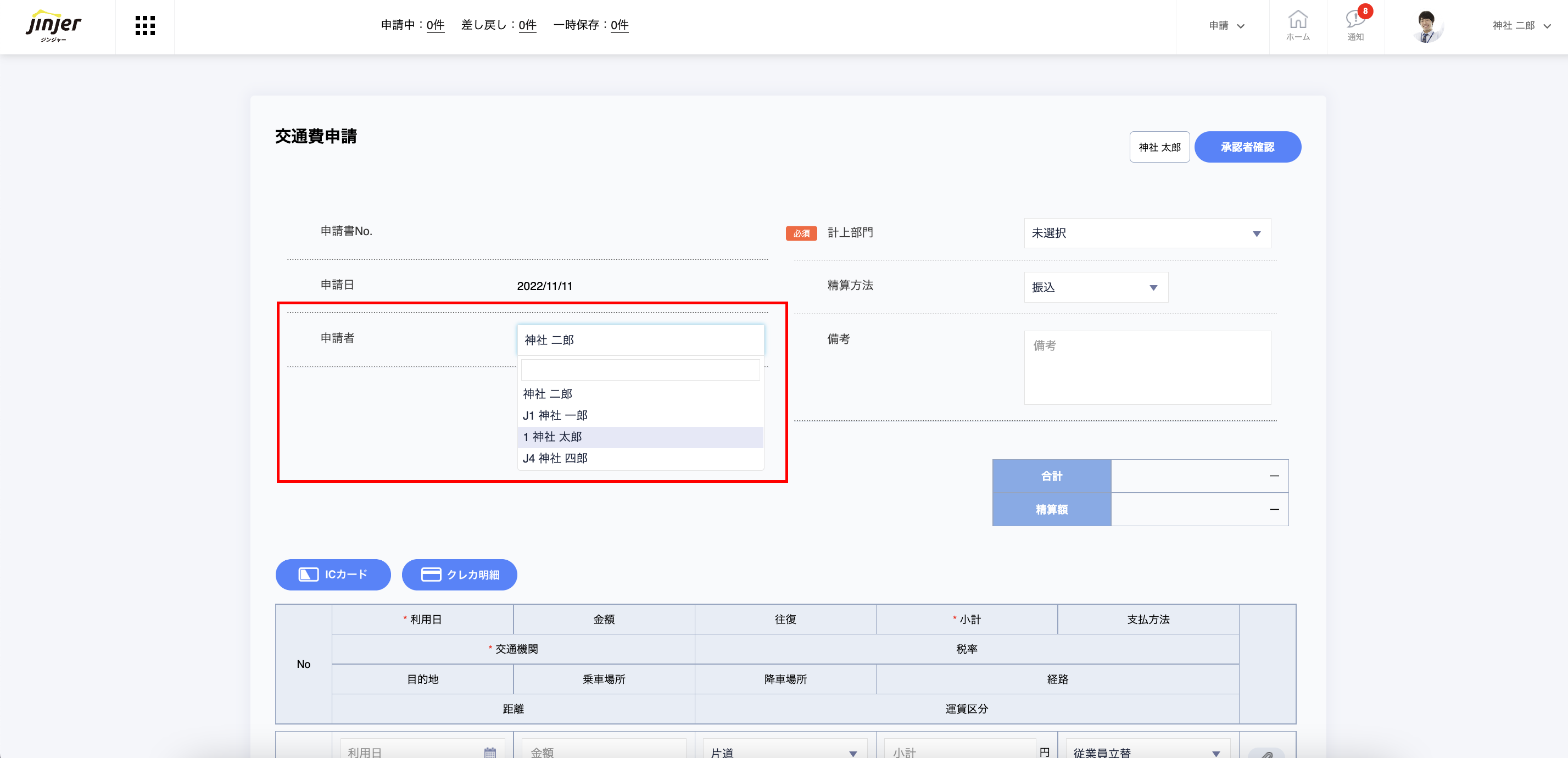Image resolution: width=1568 pixels, height=758 pixels.
Task: Open notifications speech bubble icon
Action: [x=1355, y=25]
